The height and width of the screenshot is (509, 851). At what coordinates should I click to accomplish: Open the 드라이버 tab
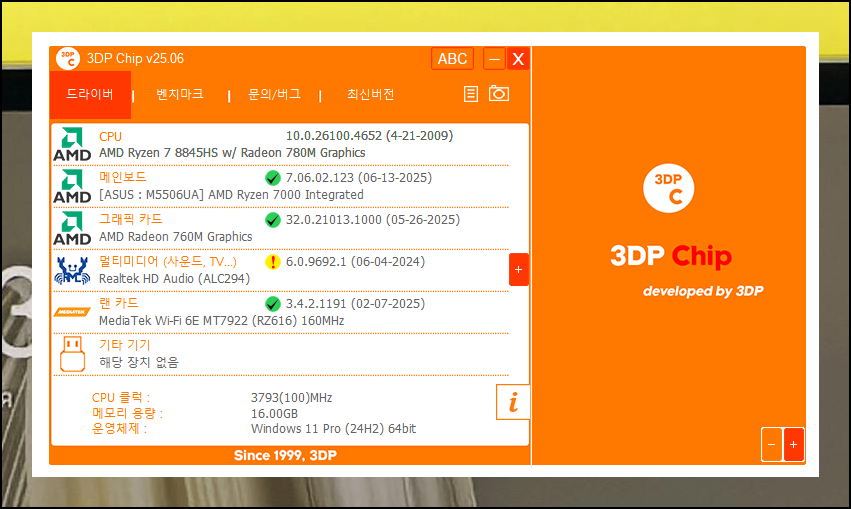[x=90, y=94]
